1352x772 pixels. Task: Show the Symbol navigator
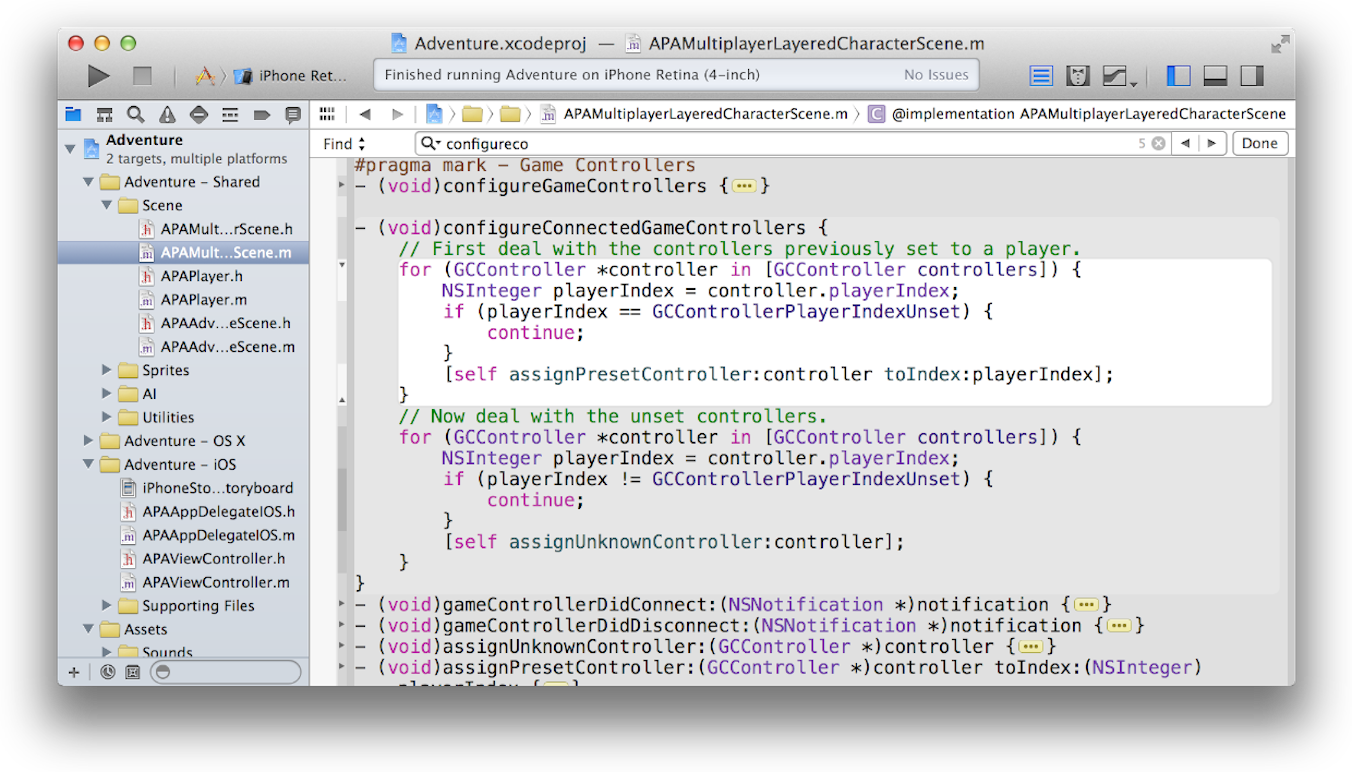pos(104,115)
